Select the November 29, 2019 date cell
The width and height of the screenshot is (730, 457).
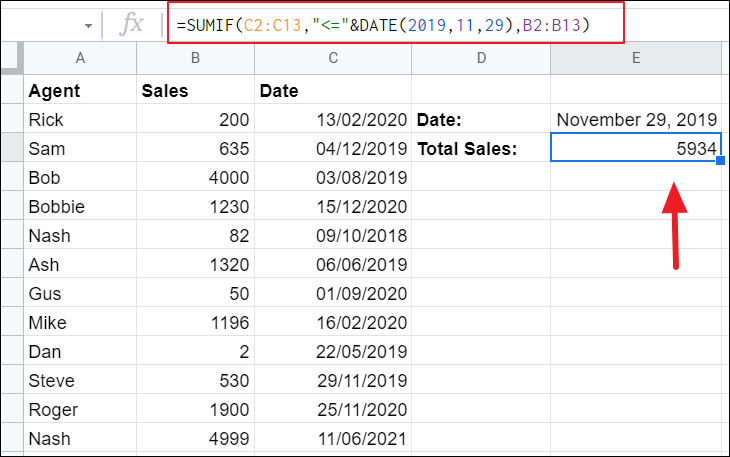[x=635, y=120]
